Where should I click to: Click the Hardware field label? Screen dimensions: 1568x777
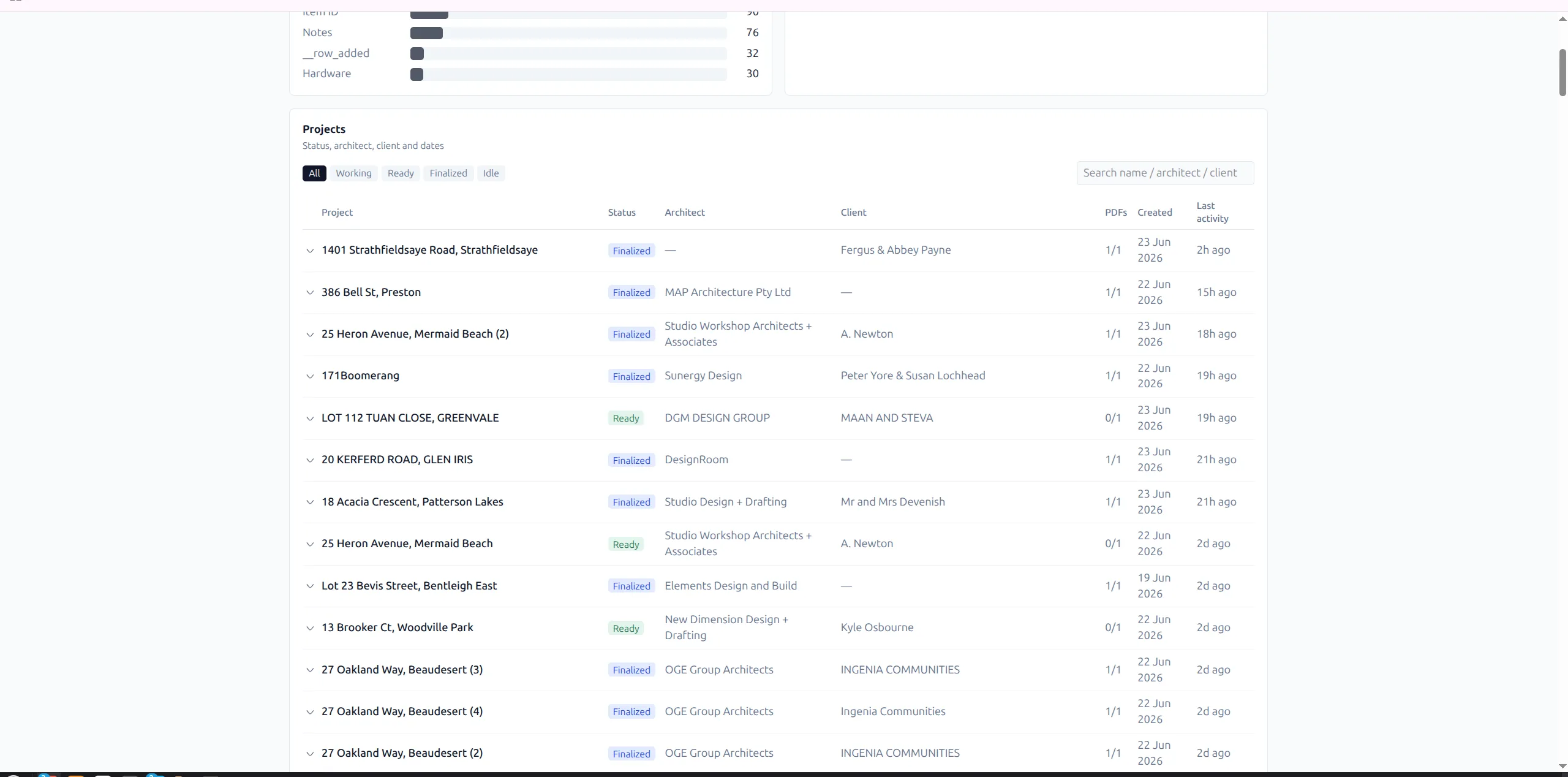[326, 74]
